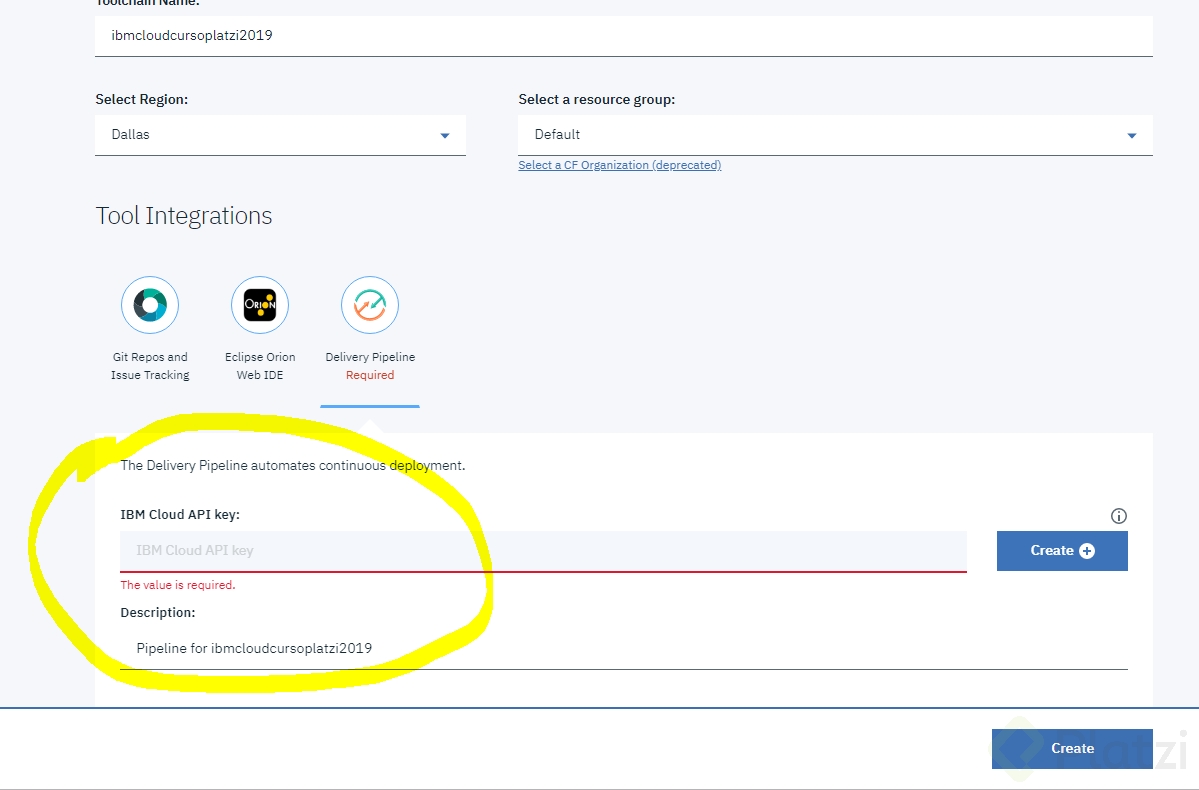The height and width of the screenshot is (790, 1199).
Task: Click inside the IBM Cloud API key field
Action: (543, 551)
